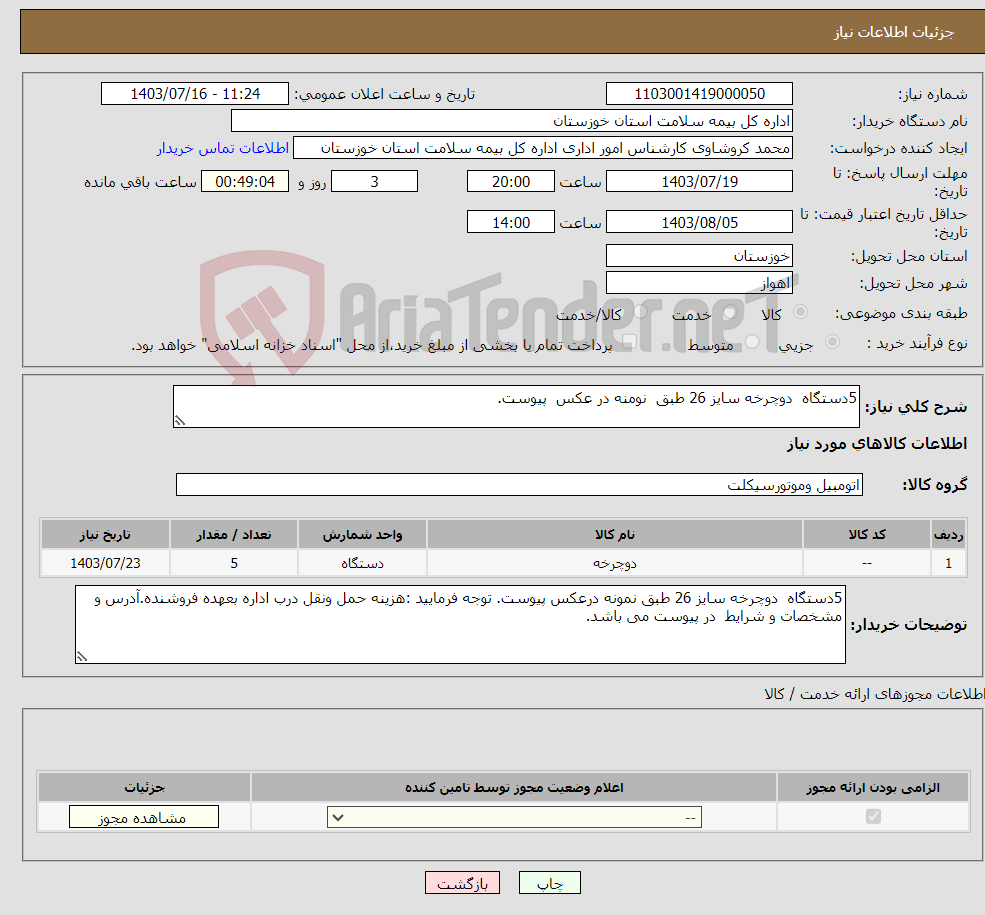
Task: Click the ردیف column header
Action: coord(949,534)
